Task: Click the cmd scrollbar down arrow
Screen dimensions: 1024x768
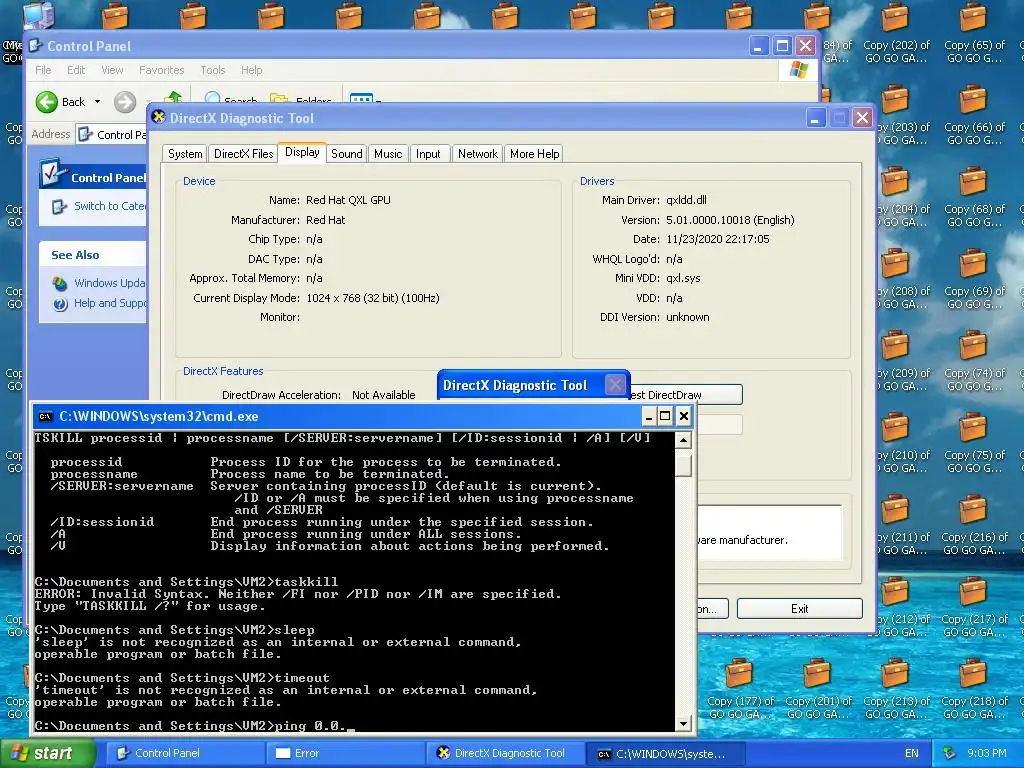Action: [x=683, y=724]
